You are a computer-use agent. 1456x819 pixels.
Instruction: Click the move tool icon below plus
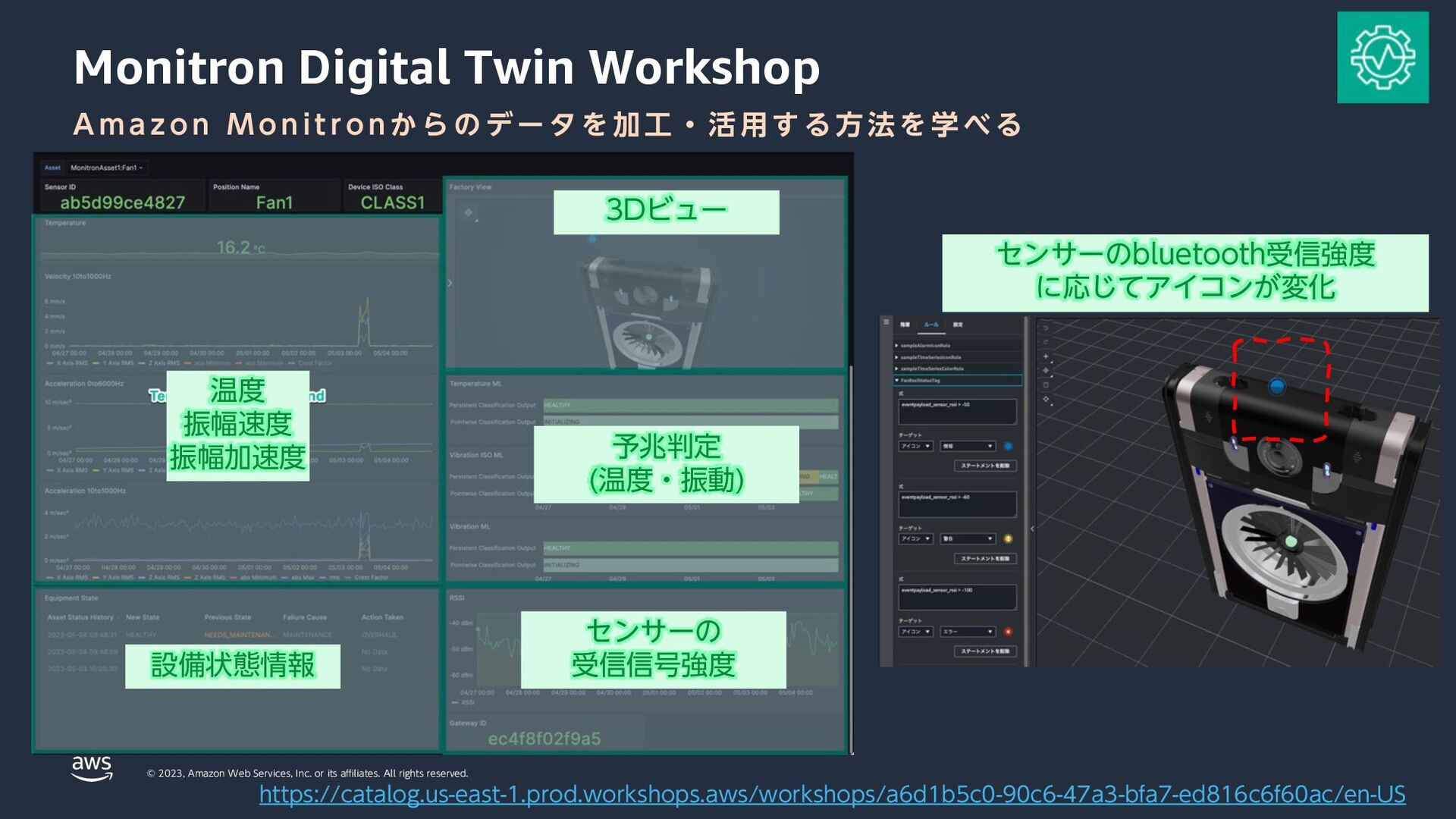1046,371
